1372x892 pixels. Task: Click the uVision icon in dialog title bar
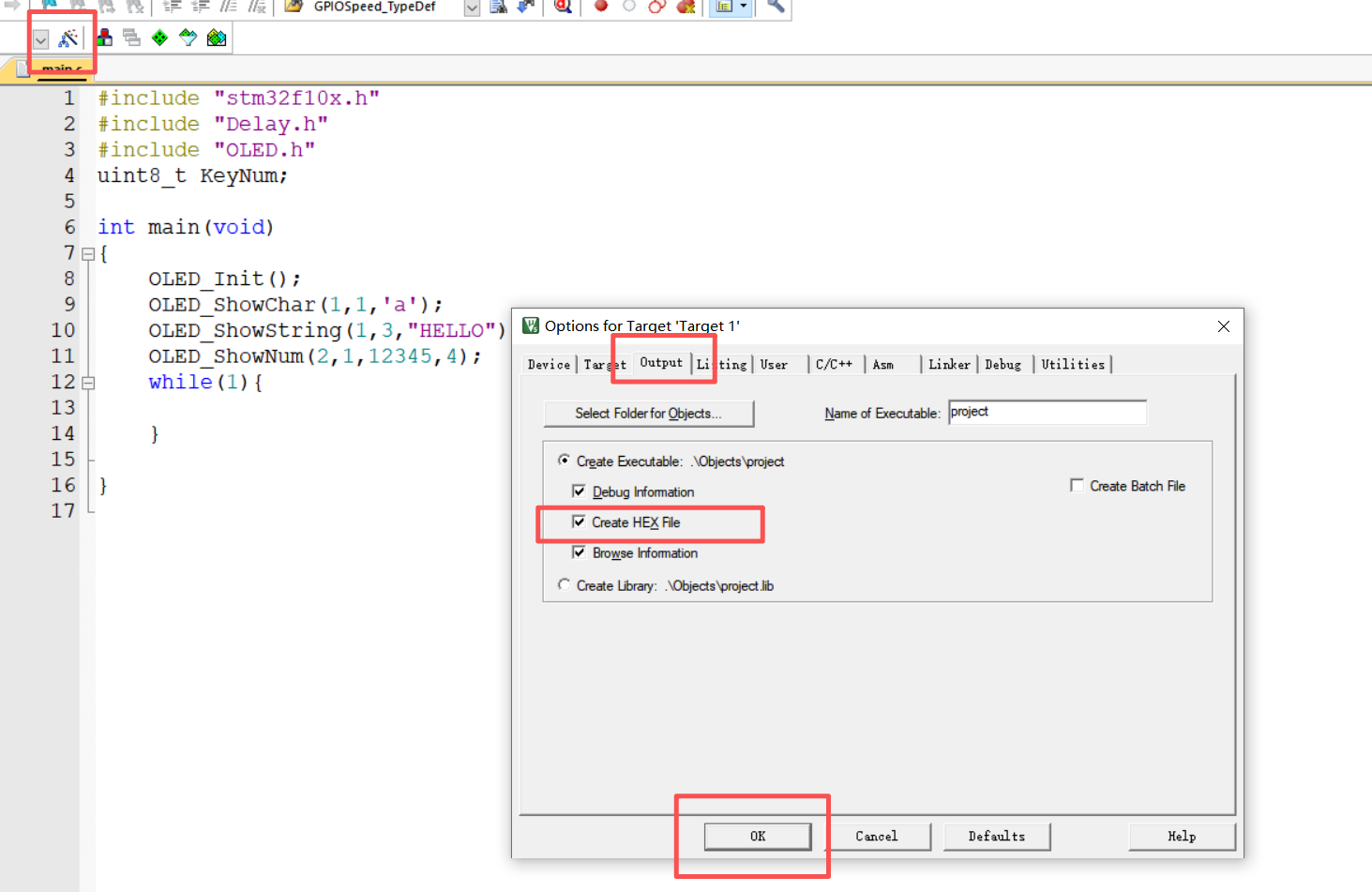pyautogui.click(x=531, y=325)
